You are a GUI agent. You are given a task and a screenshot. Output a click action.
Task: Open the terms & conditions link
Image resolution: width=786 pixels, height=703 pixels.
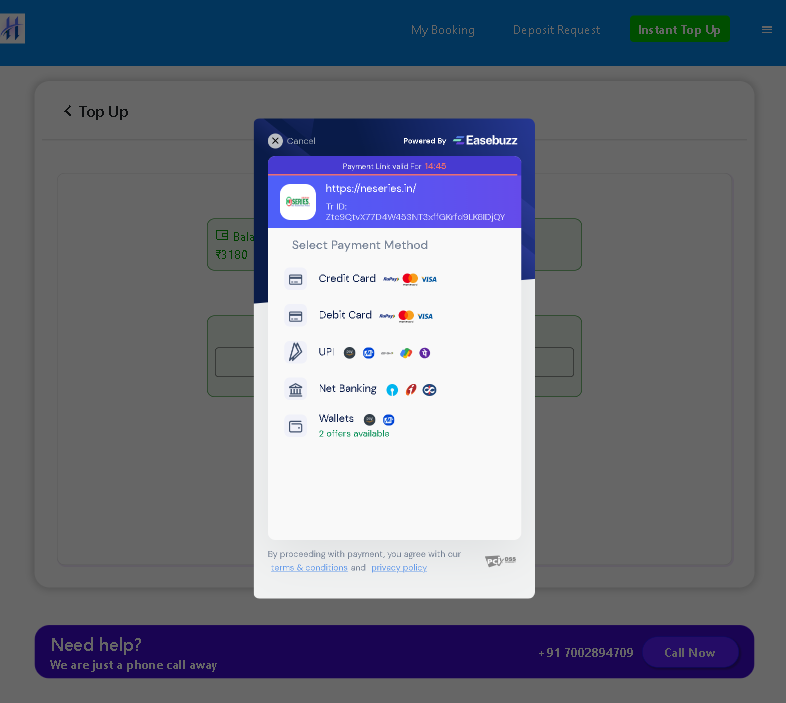pyautogui.click(x=309, y=568)
